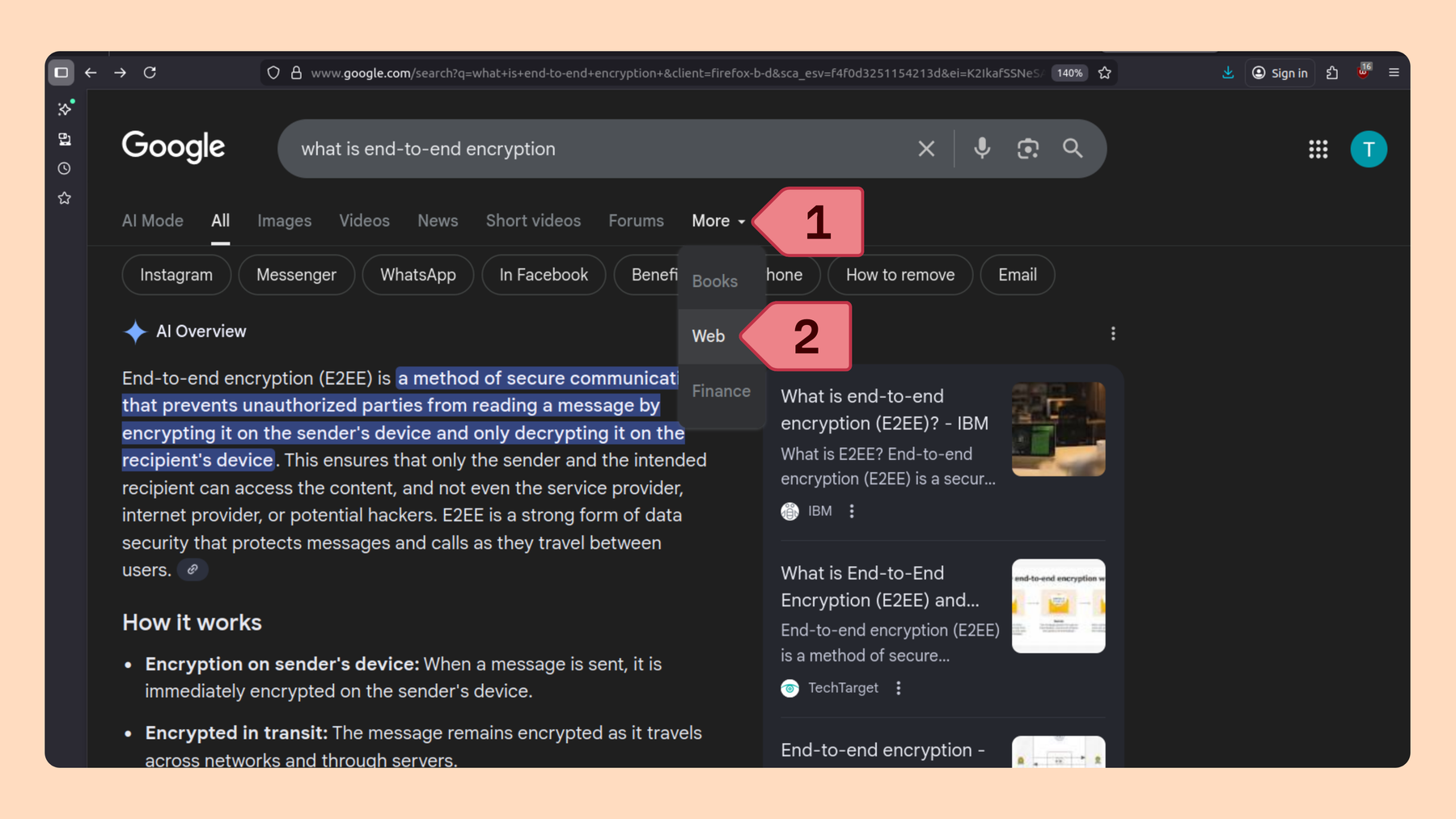
Task: Click the AI Overview heading
Action: [201, 331]
